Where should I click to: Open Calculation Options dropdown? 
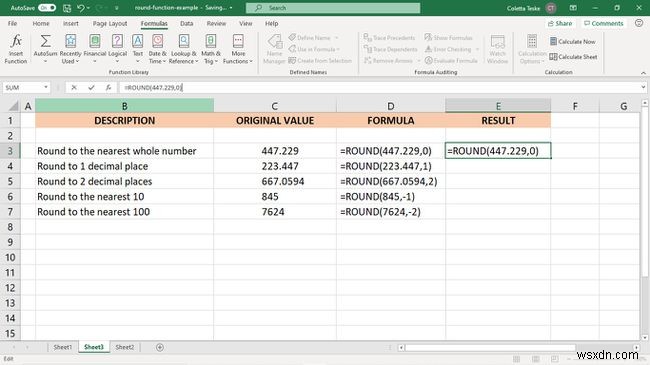pyautogui.click(x=532, y=49)
